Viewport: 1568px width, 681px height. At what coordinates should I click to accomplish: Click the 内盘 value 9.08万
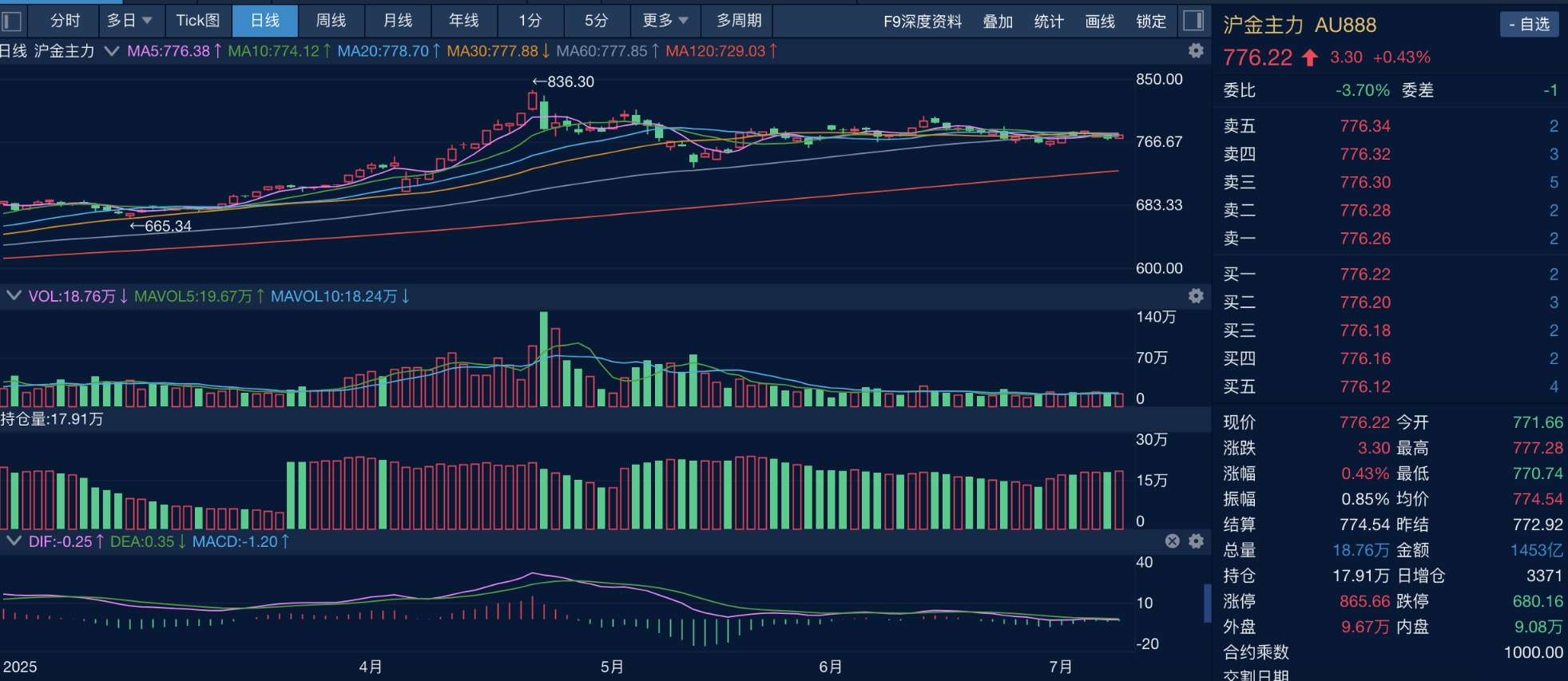pos(1538,627)
